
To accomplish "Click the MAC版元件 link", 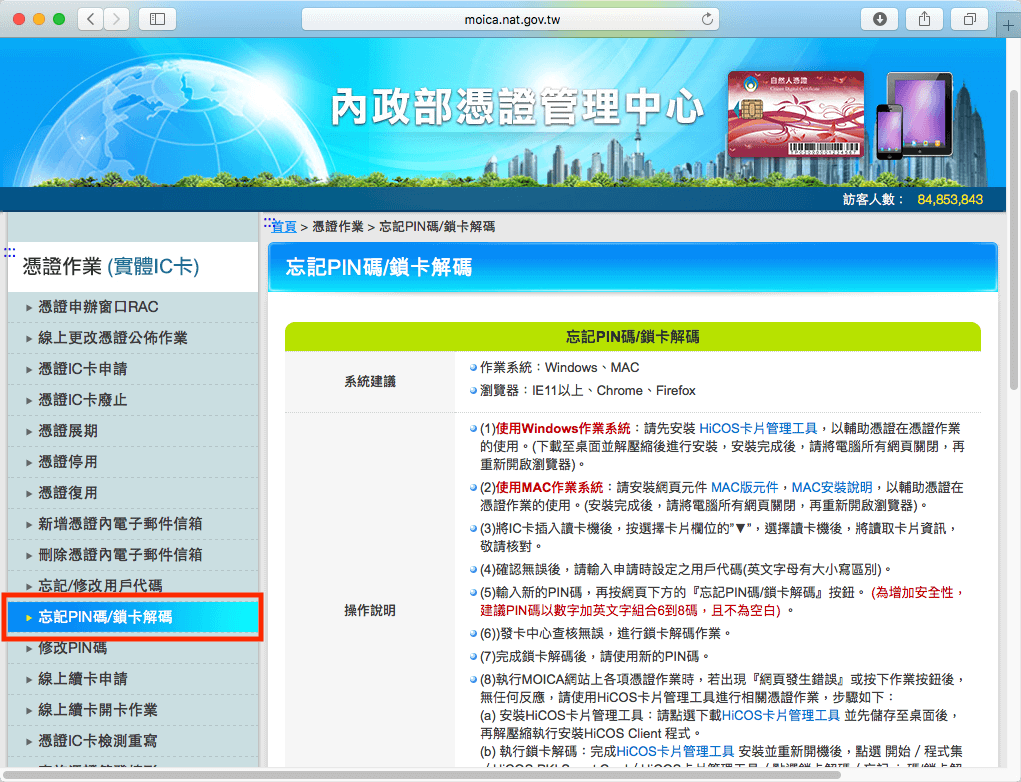I will point(744,487).
